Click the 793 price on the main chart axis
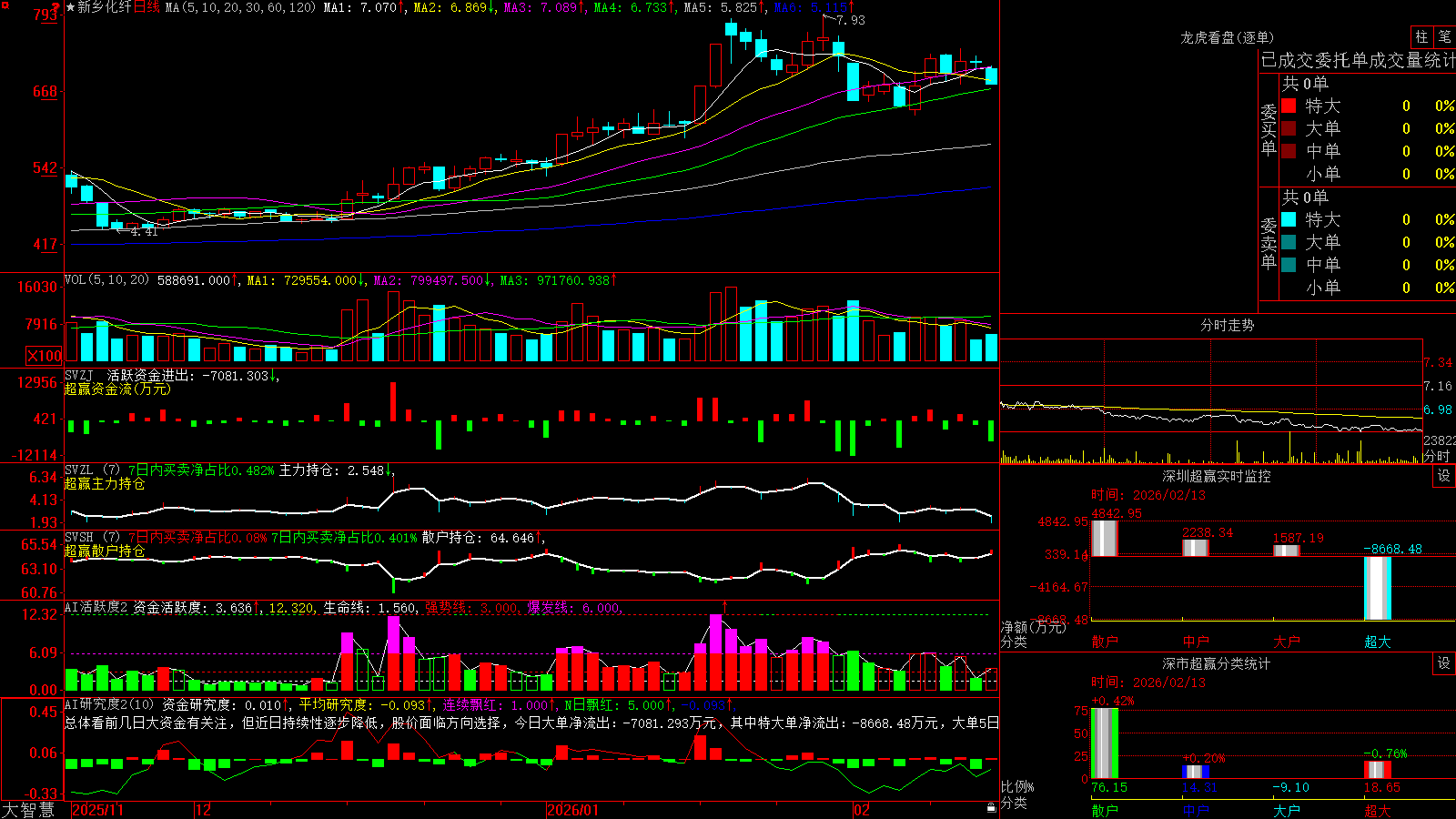The image size is (1456, 819). pyautogui.click(x=45, y=15)
